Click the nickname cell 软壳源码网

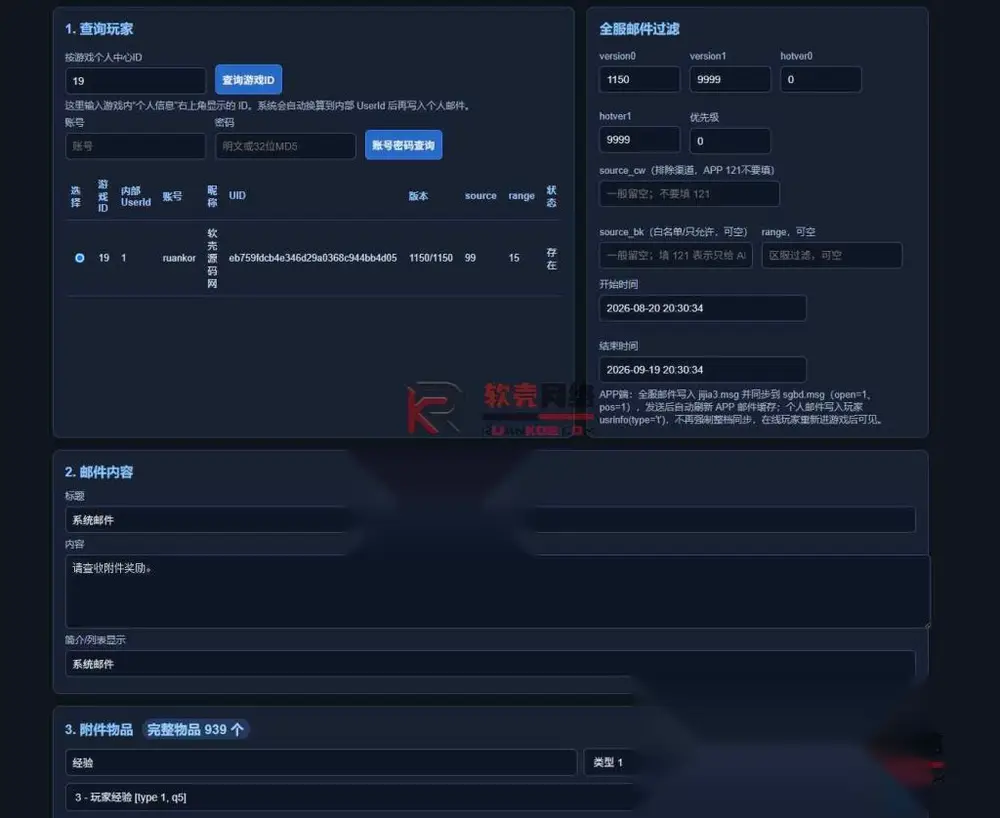pyautogui.click(x=212, y=258)
